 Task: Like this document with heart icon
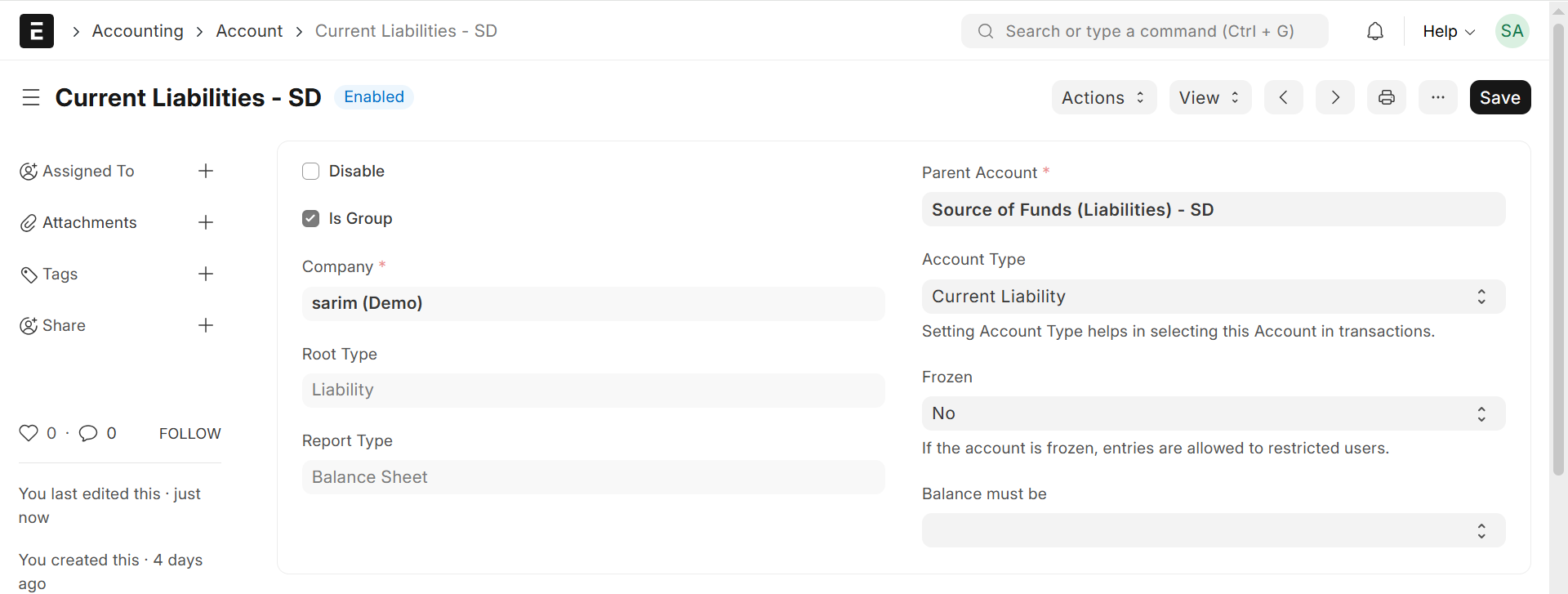29,433
